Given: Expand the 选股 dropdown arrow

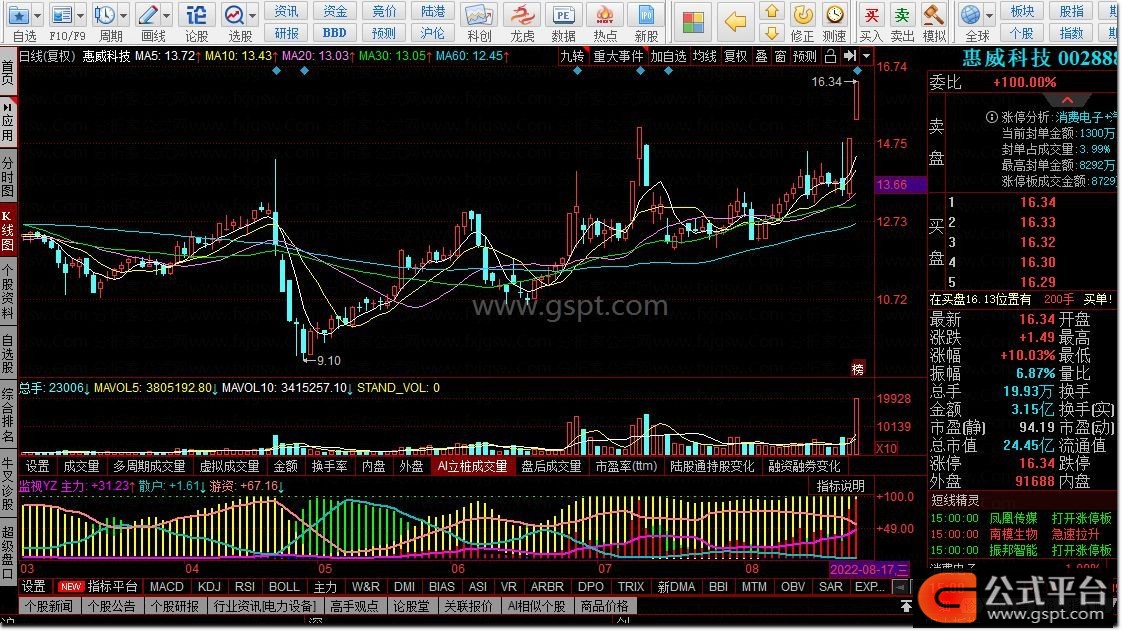Looking at the screenshot, I should point(252,15).
